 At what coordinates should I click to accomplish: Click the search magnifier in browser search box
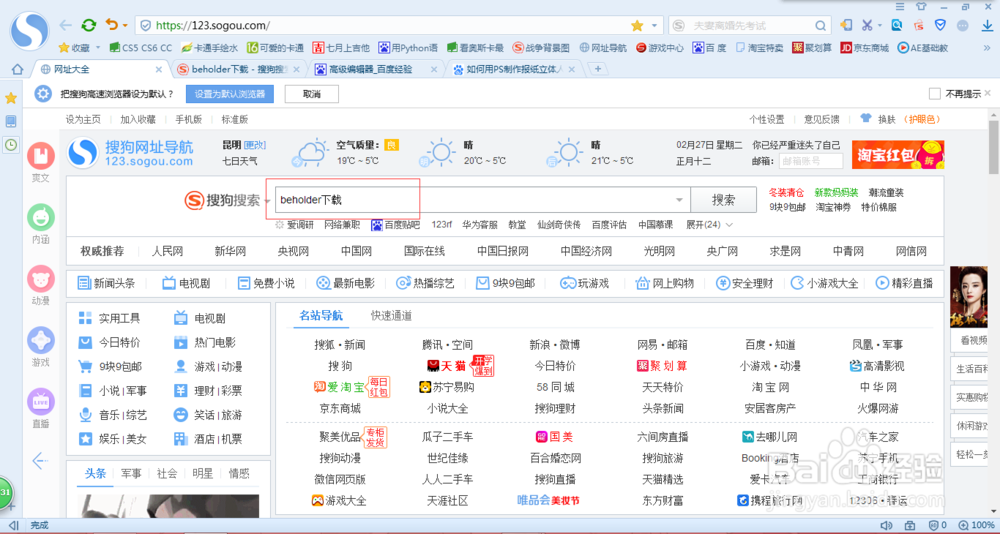[821, 26]
